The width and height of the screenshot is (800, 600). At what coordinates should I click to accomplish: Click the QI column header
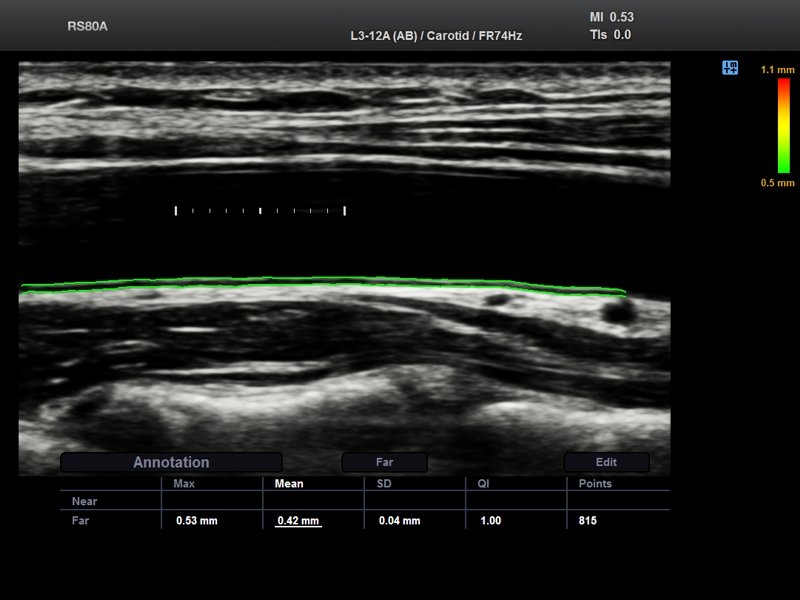[x=482, y=484]
